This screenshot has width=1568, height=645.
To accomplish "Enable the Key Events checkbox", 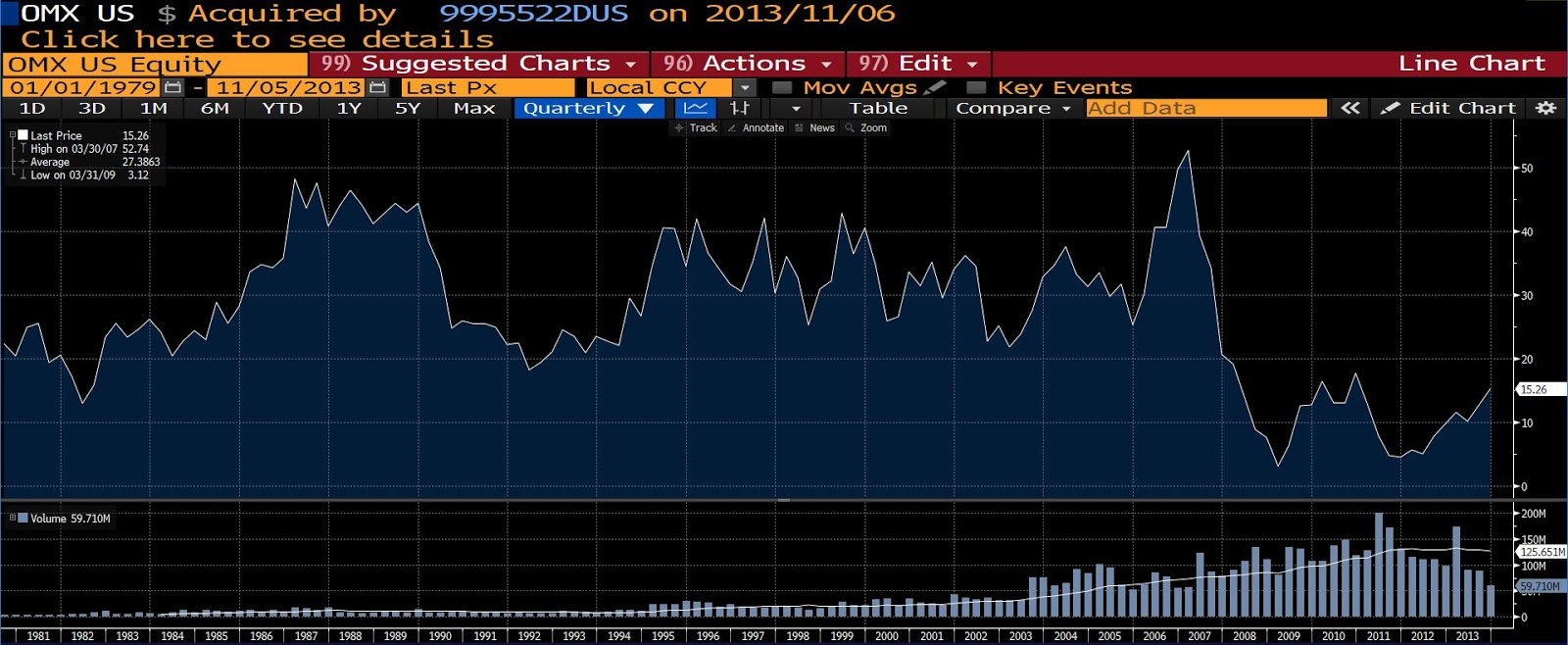I will 976,87.
